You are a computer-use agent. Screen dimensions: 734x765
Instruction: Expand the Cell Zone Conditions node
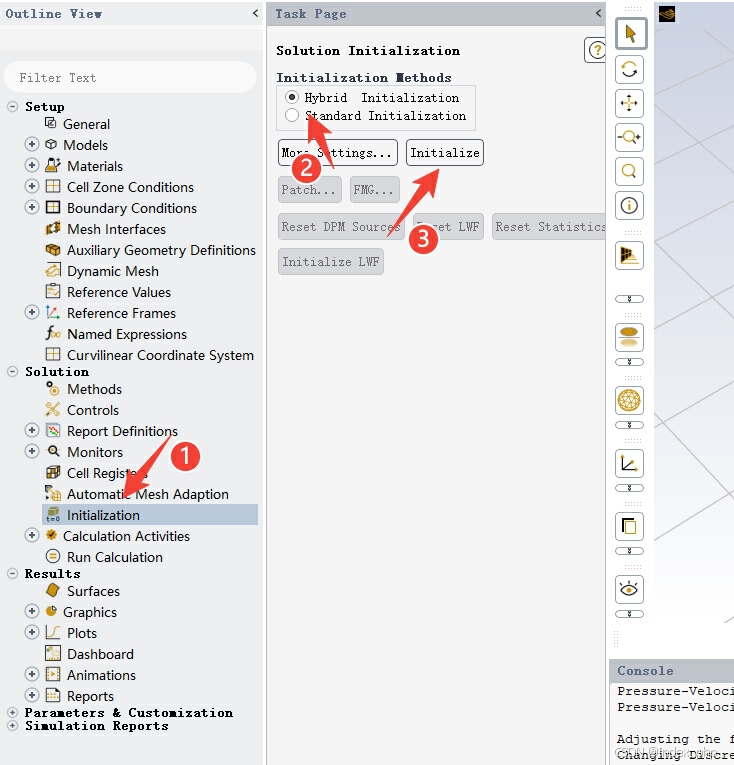pyautogui.click(x=32, y=186)
